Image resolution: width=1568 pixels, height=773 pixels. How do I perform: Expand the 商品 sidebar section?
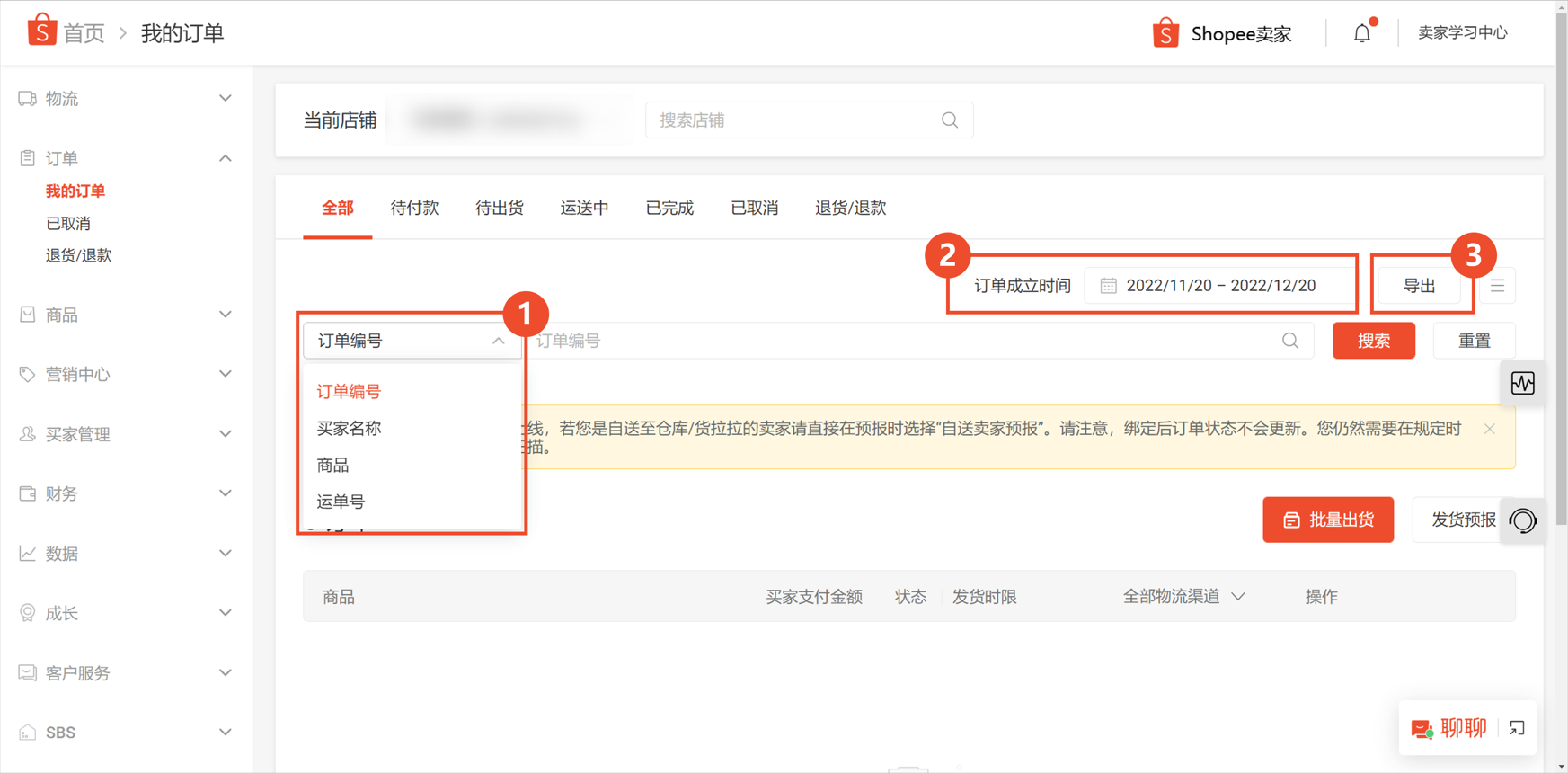tap(226, 315)
